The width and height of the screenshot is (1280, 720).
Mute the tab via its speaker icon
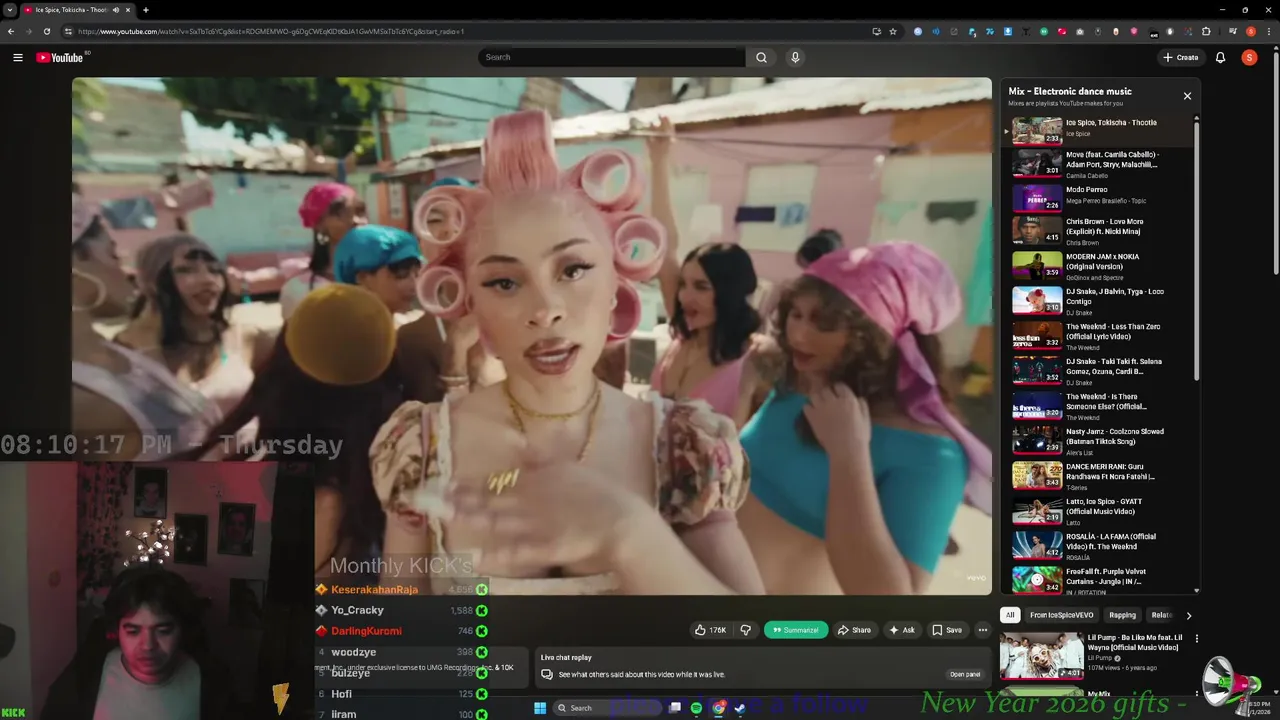[116, 10]
